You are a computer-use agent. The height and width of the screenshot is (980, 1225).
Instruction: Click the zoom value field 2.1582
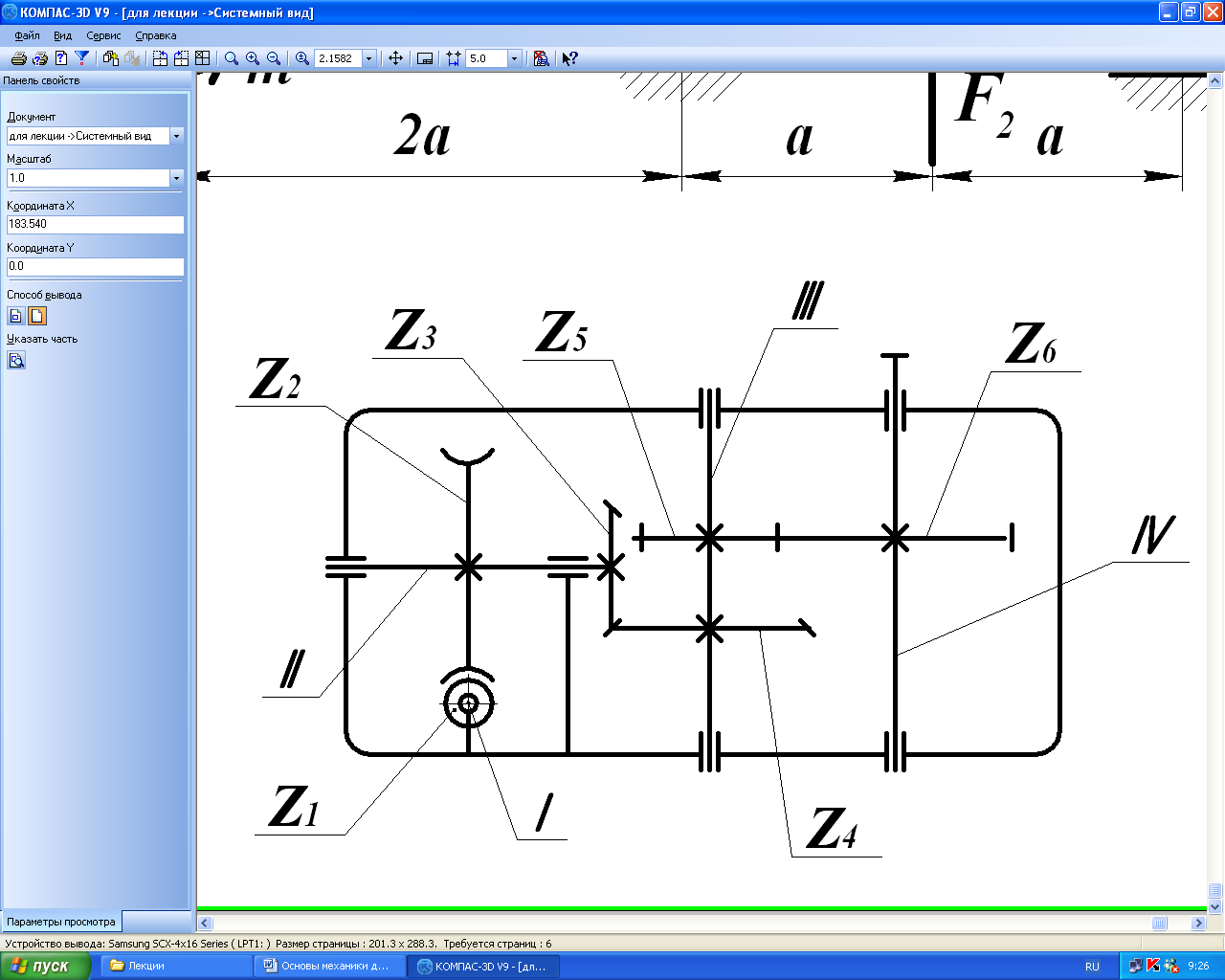pyautogui.click(x=339, y=58)
